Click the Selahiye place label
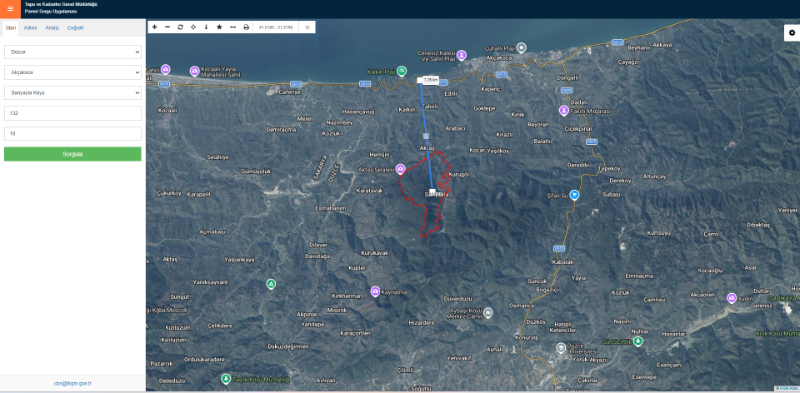800x393 pixels. pyautogui.click(x=218, y=157)
